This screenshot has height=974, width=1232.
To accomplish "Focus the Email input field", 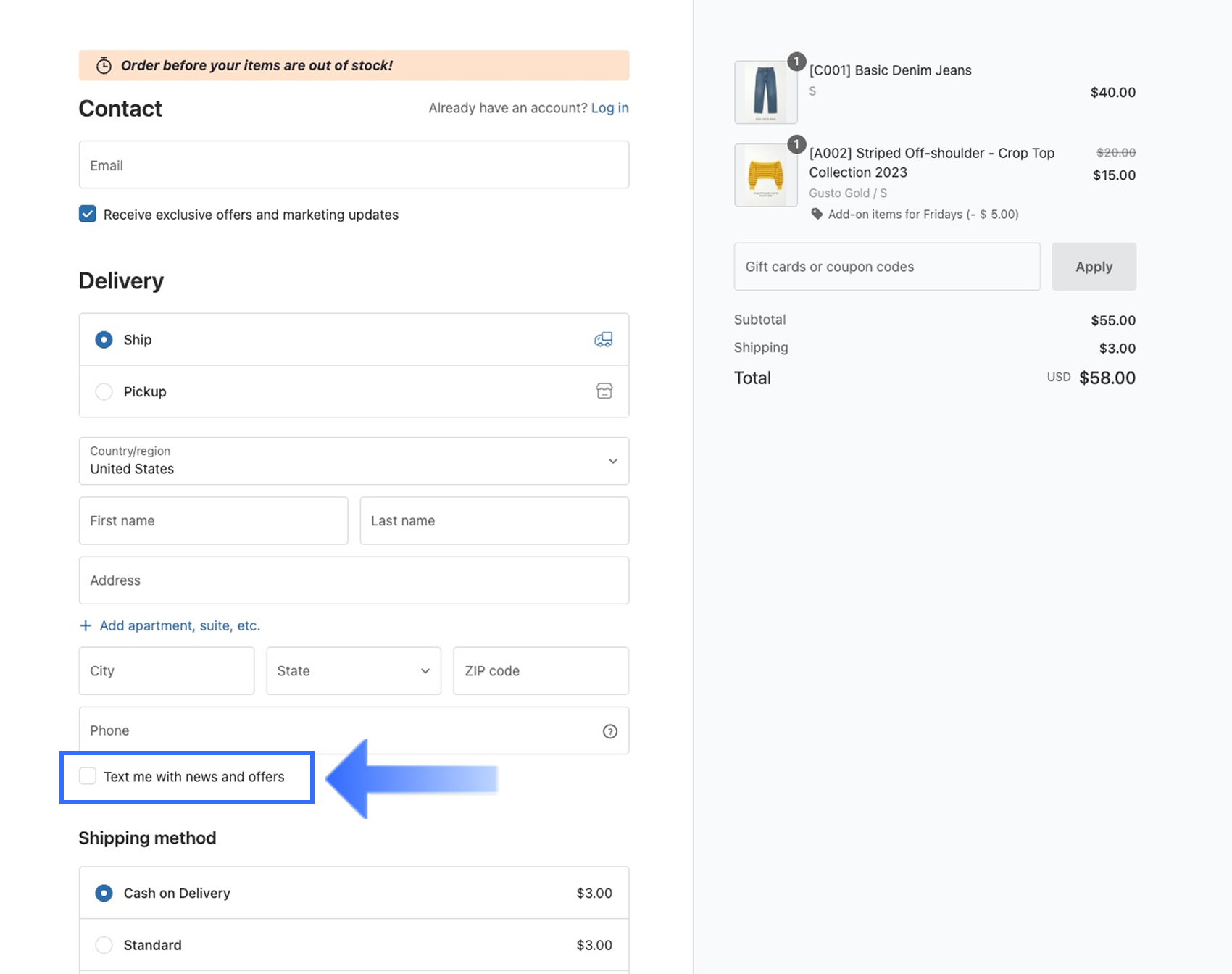I will click(x=354, y=165).
